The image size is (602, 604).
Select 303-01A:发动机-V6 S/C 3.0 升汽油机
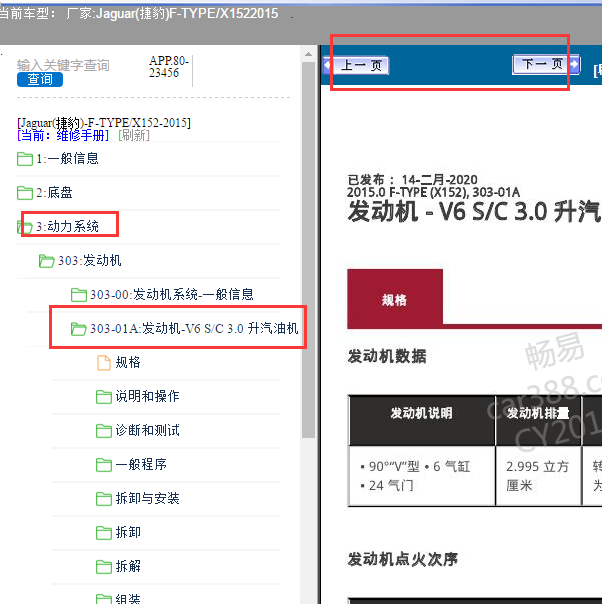194,329
